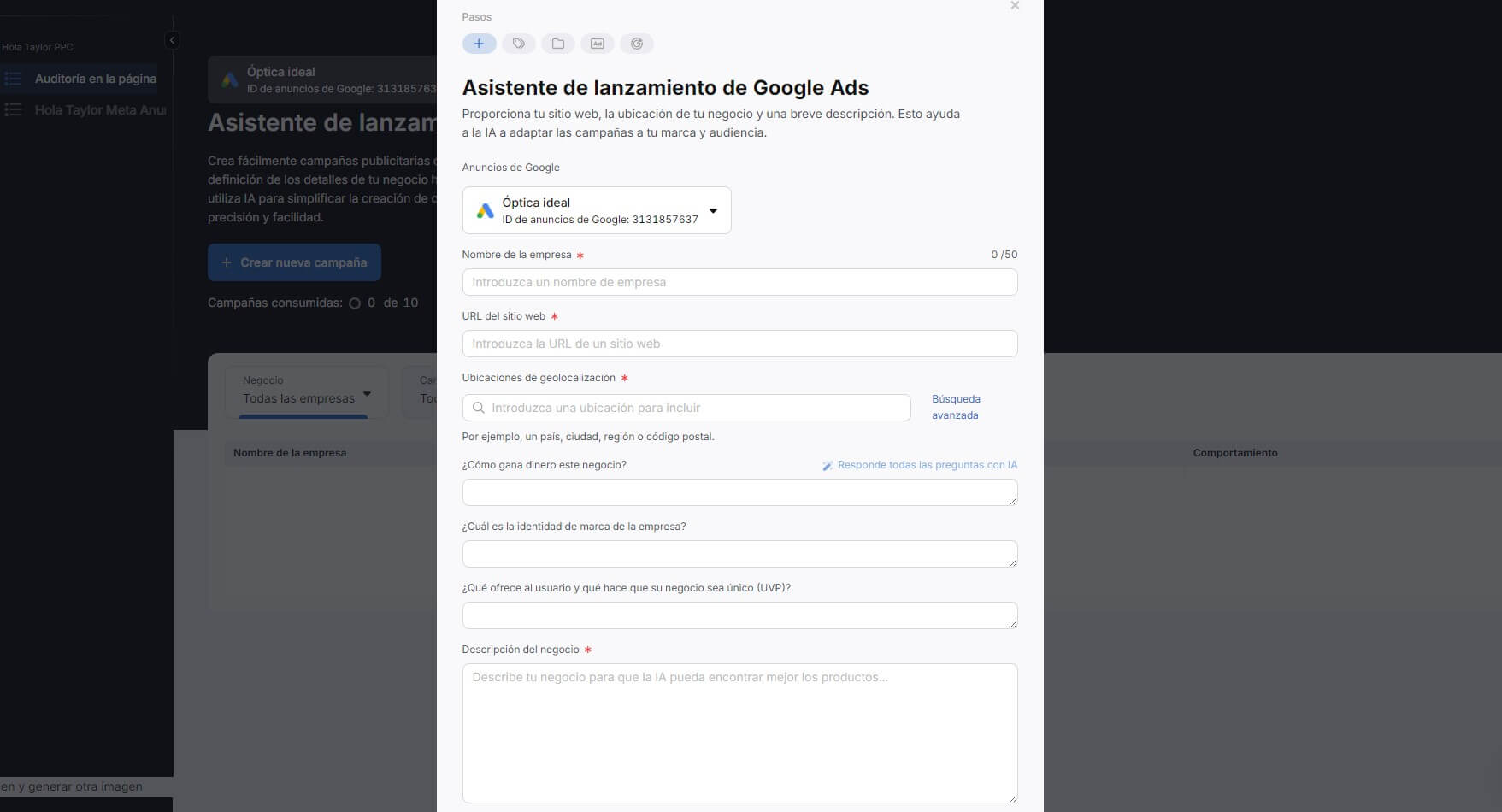Open the Ad step icon
Screen dimensions: 1502x812
coord(598,44)
